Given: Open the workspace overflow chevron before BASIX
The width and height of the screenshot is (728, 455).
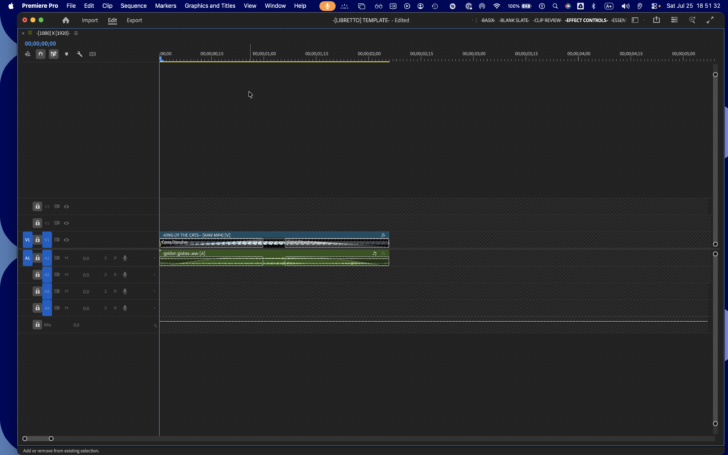Looking at the screenshot, I should coord(475,20).
